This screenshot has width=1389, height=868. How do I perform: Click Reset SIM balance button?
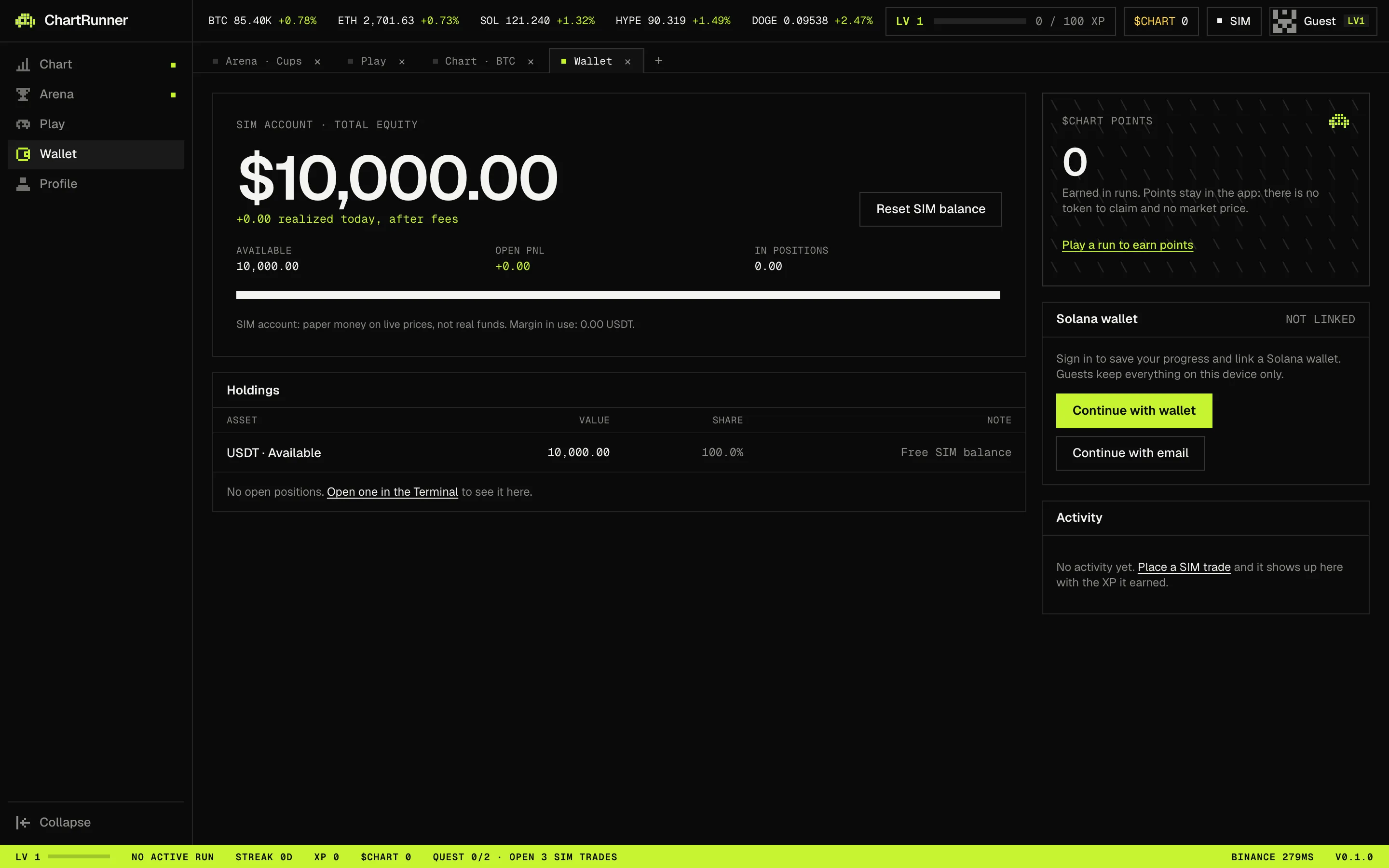coord(930,209)
